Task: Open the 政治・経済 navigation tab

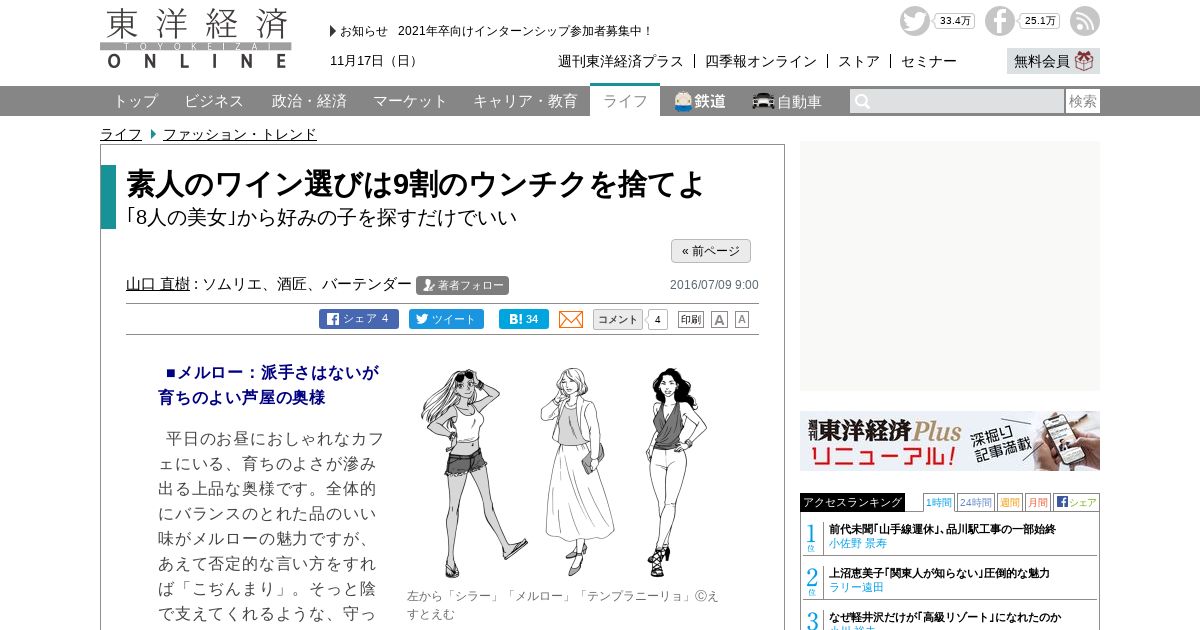Action: 309,101
